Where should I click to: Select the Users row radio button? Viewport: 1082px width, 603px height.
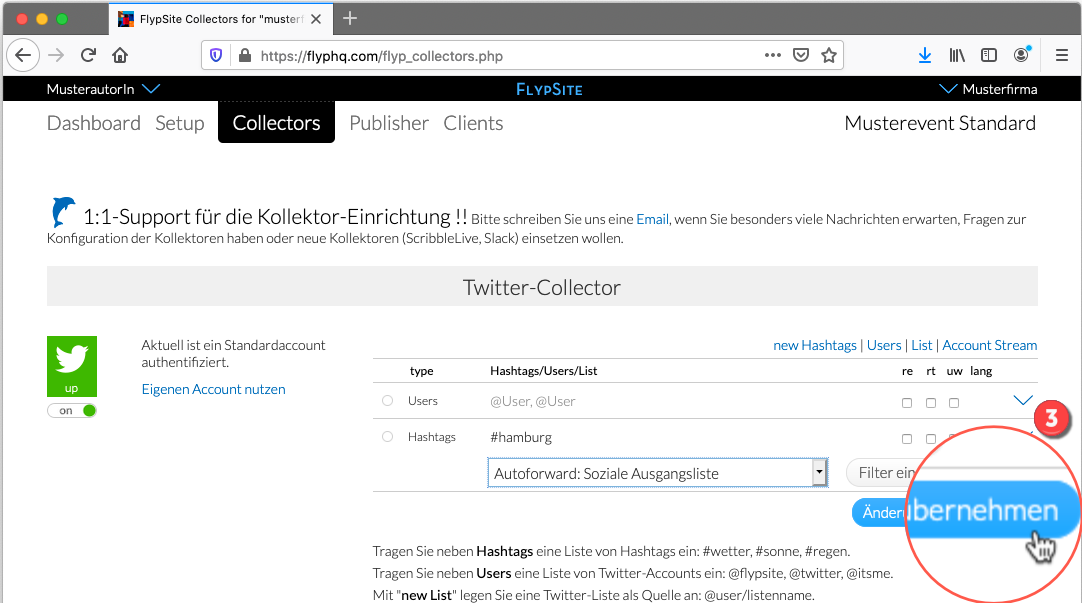[x=387, y=401]
